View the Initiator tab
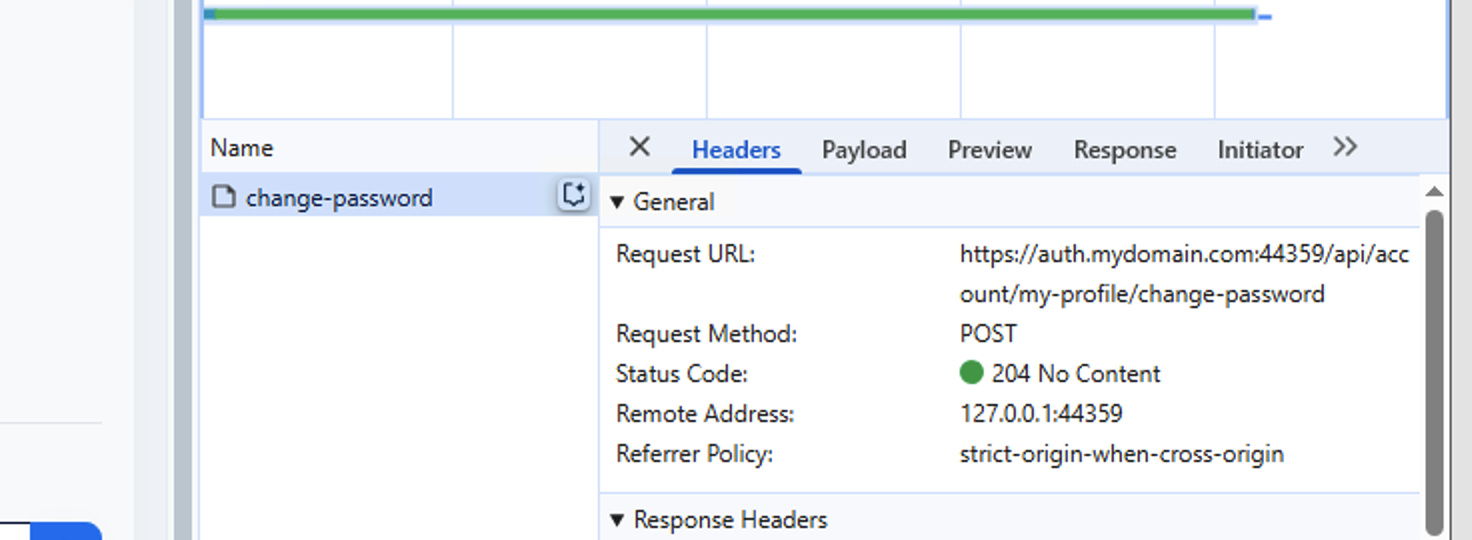Viewport: 1472px width, 540px height. (x=1259, y=150)
